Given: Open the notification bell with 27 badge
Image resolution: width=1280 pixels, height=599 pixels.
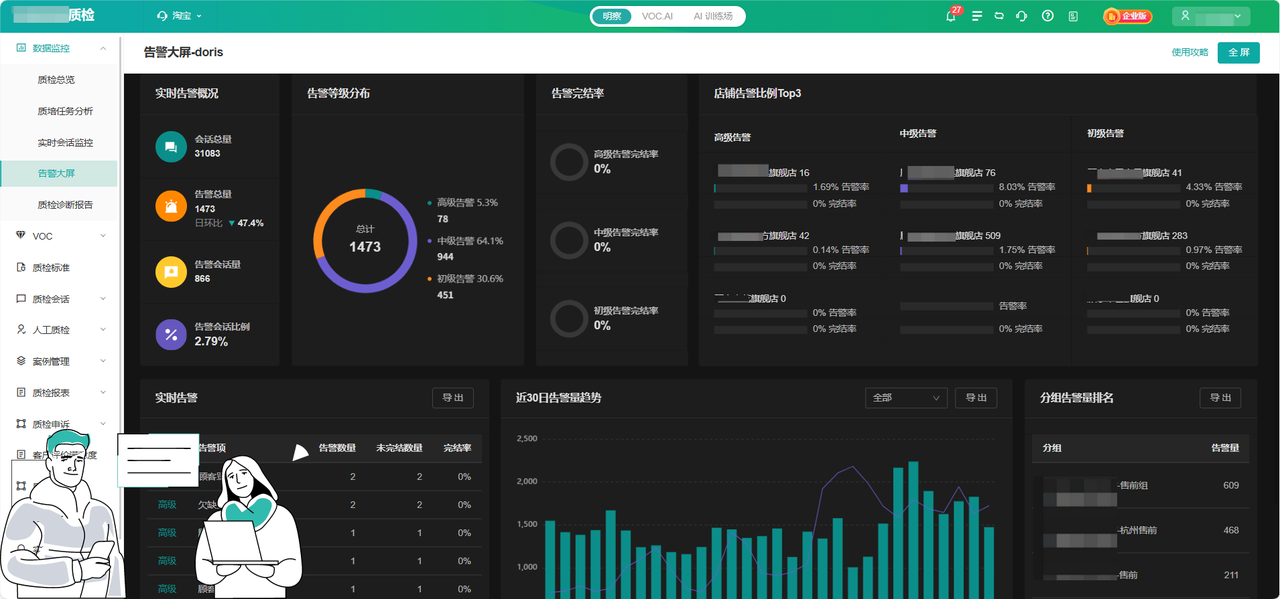Looking at the screenshot, I should (951, 16).
